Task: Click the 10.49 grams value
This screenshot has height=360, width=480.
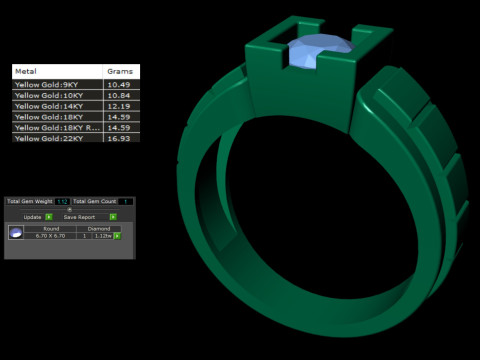Action: tap(119, 85)
